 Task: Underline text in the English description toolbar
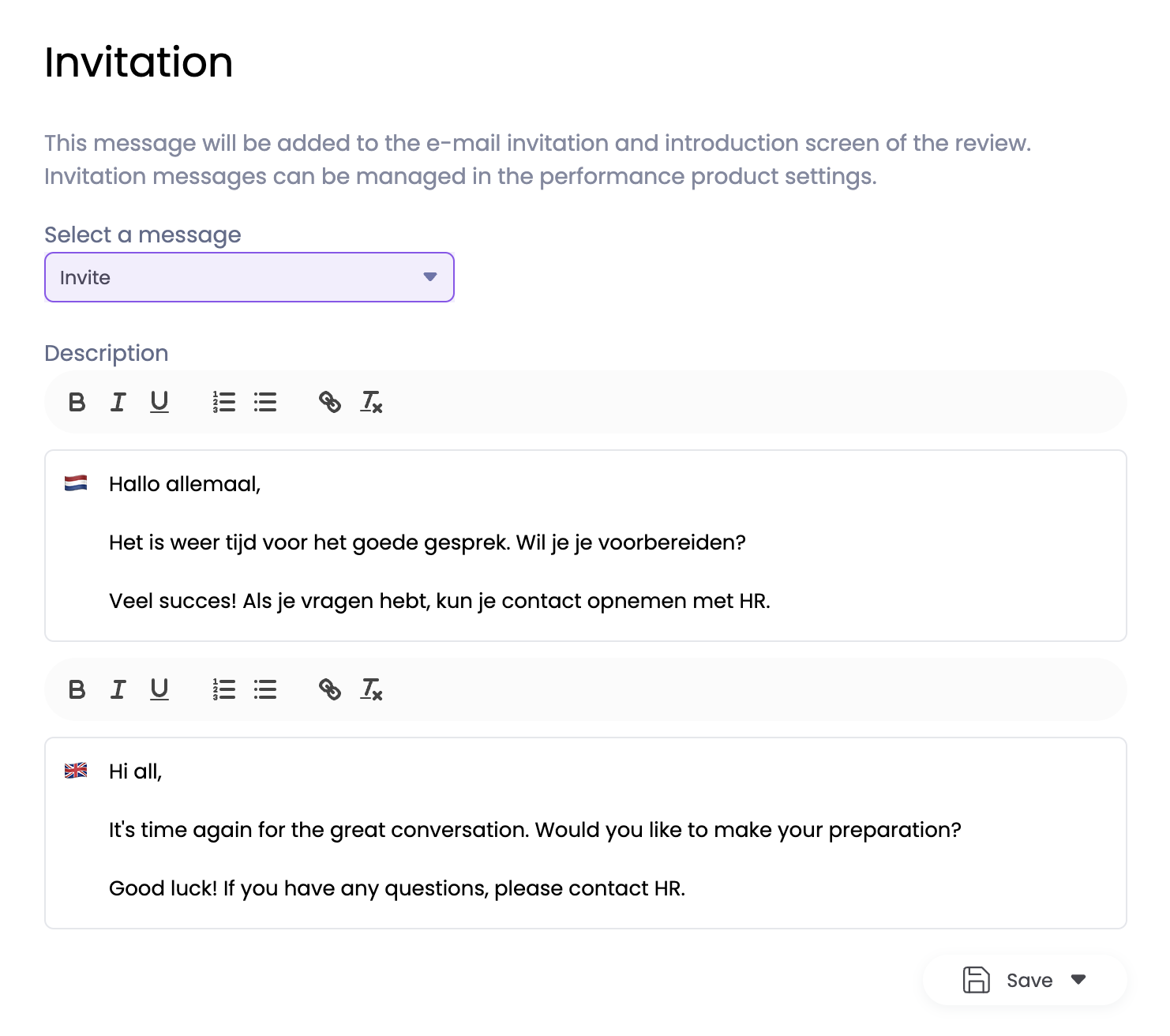159,690
